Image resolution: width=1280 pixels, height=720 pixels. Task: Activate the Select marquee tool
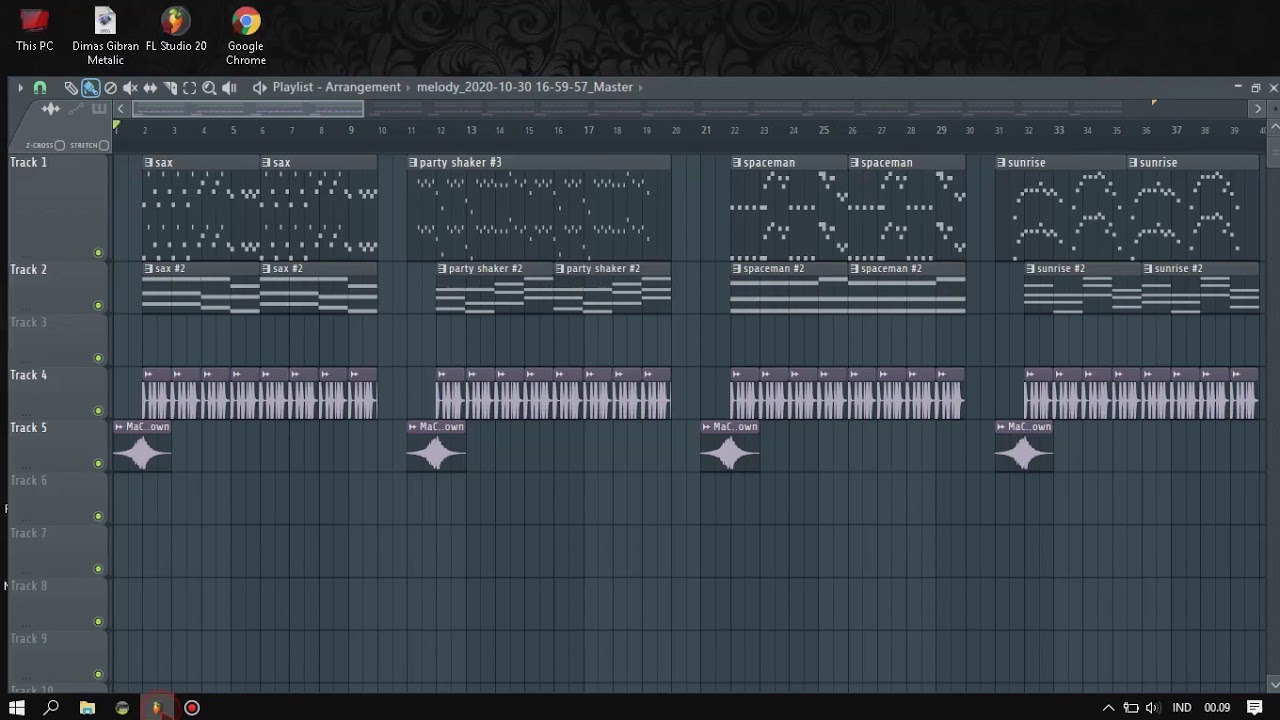click(190, 88)
